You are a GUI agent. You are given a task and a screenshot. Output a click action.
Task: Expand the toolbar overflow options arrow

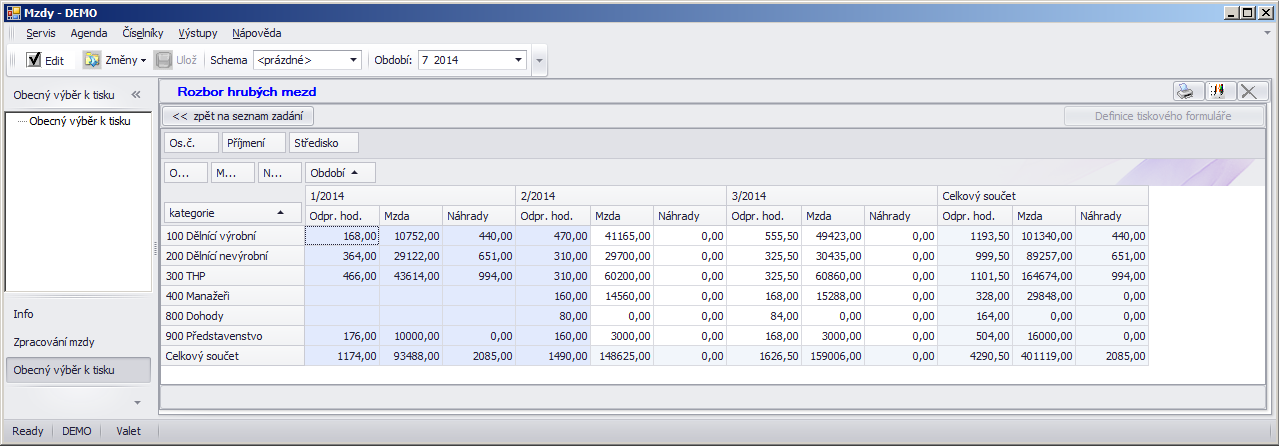point(540,61)
